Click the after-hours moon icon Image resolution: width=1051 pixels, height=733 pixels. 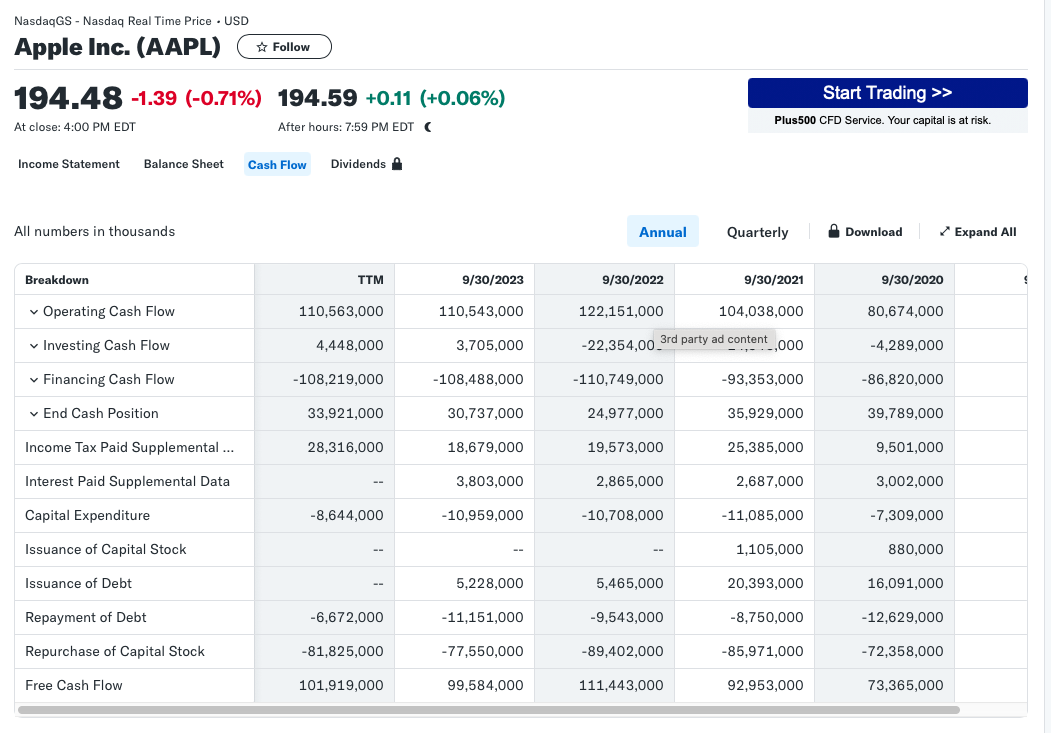pos(428,127)
